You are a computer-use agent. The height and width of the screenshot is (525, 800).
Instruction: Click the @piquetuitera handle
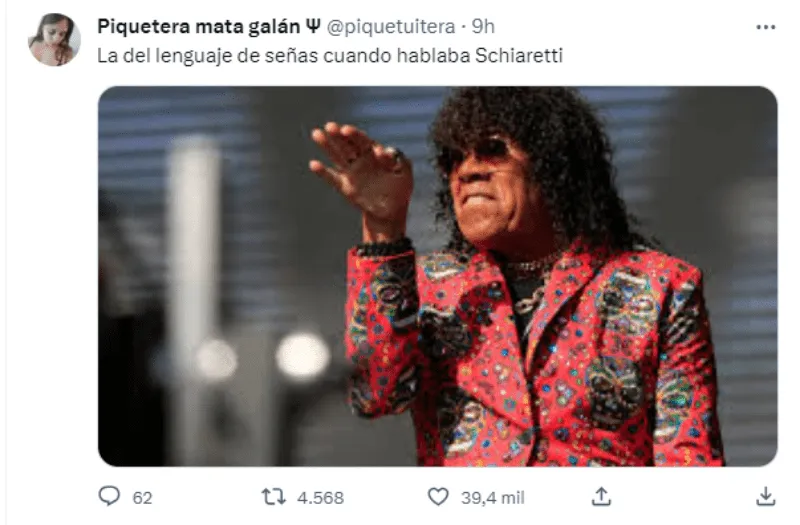(390, 27)
